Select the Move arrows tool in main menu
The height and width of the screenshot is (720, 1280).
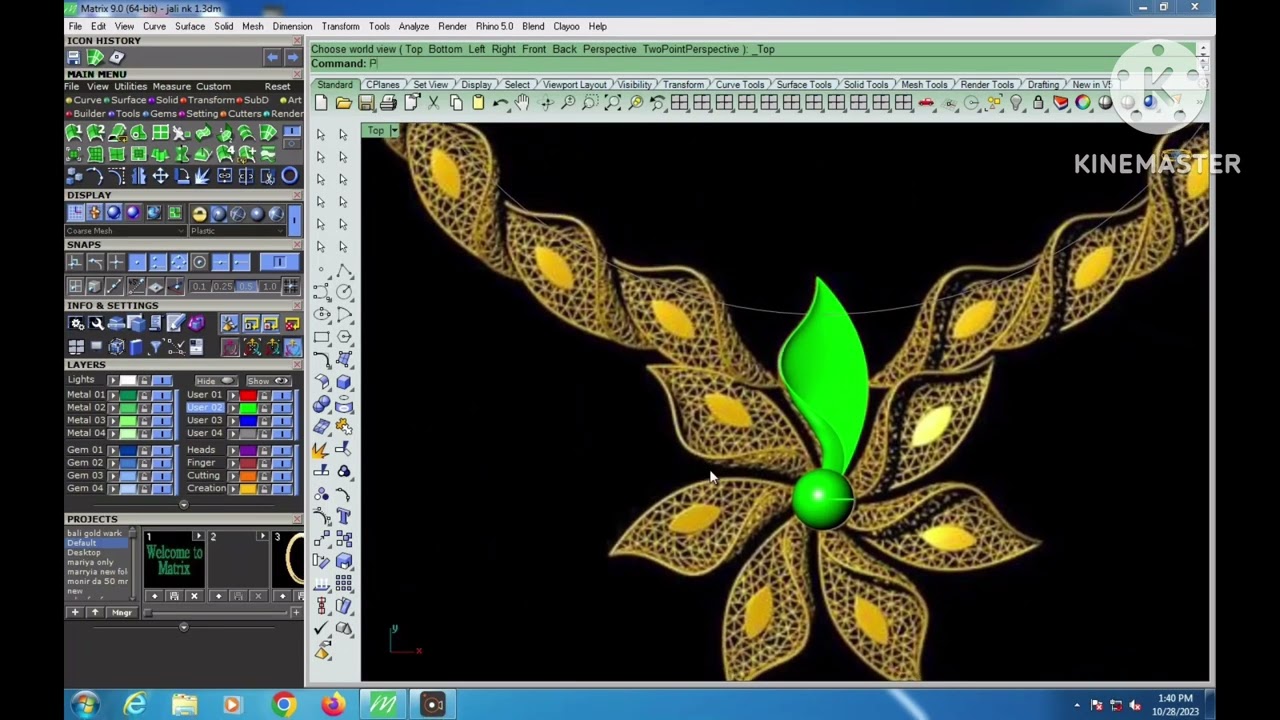tap(160, 176)
